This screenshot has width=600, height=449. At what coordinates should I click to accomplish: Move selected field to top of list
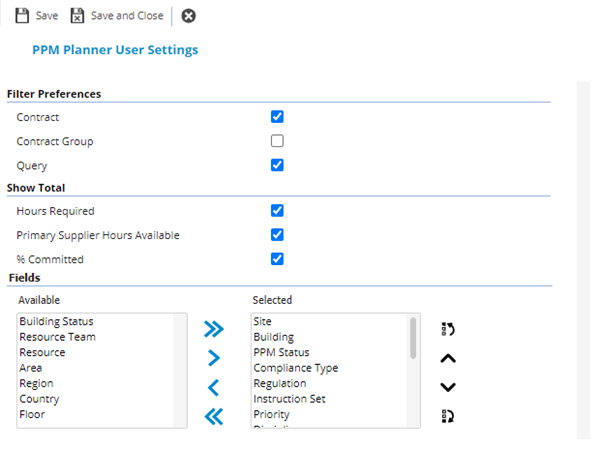coord(448,329)
